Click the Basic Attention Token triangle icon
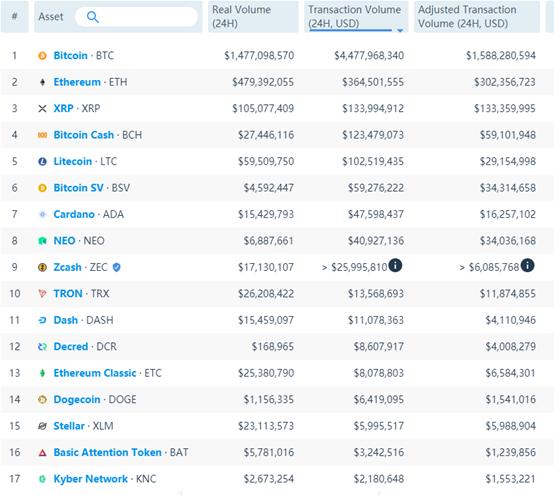 tap(42, 452)
